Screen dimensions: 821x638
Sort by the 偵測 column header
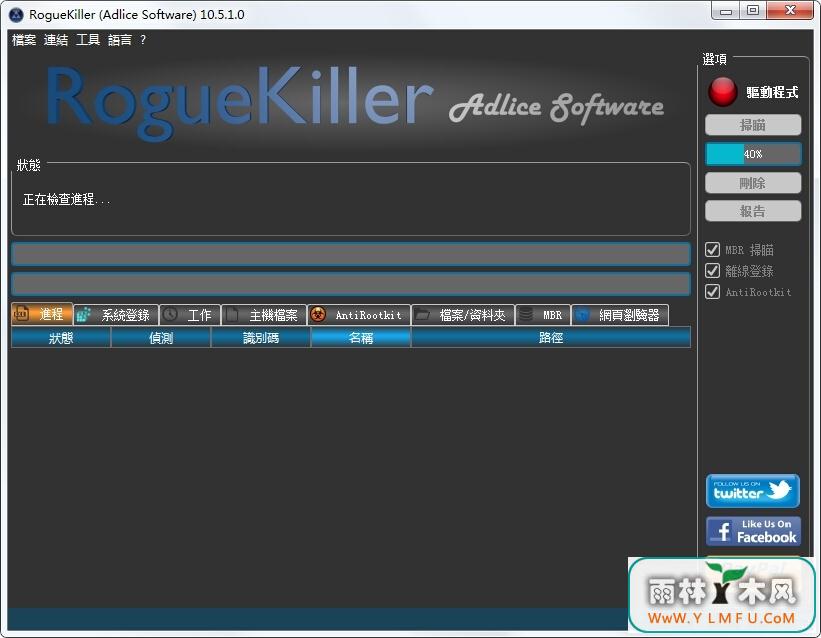tap(161, 337)
